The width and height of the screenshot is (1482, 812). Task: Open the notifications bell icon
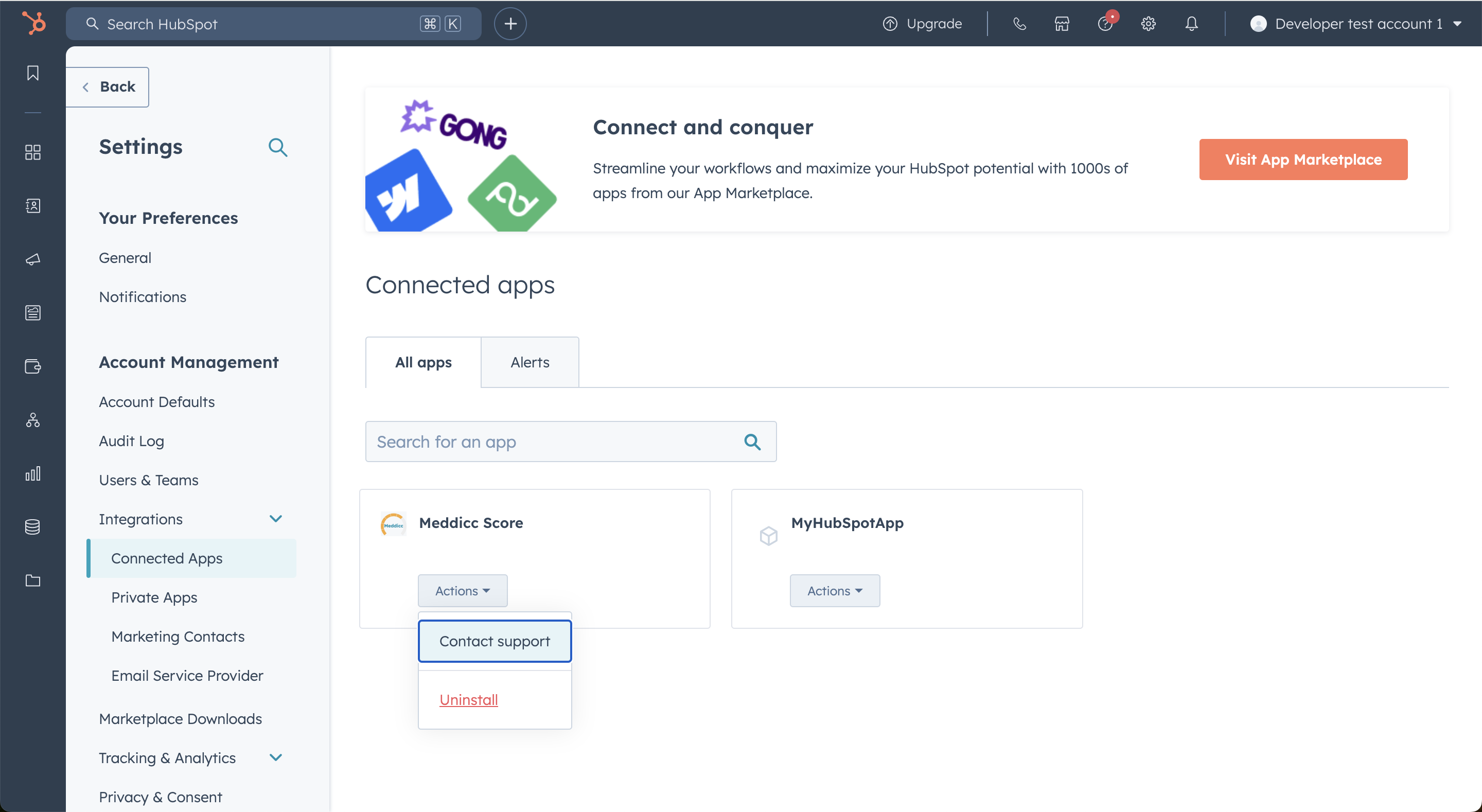[x=1191, y=24]
